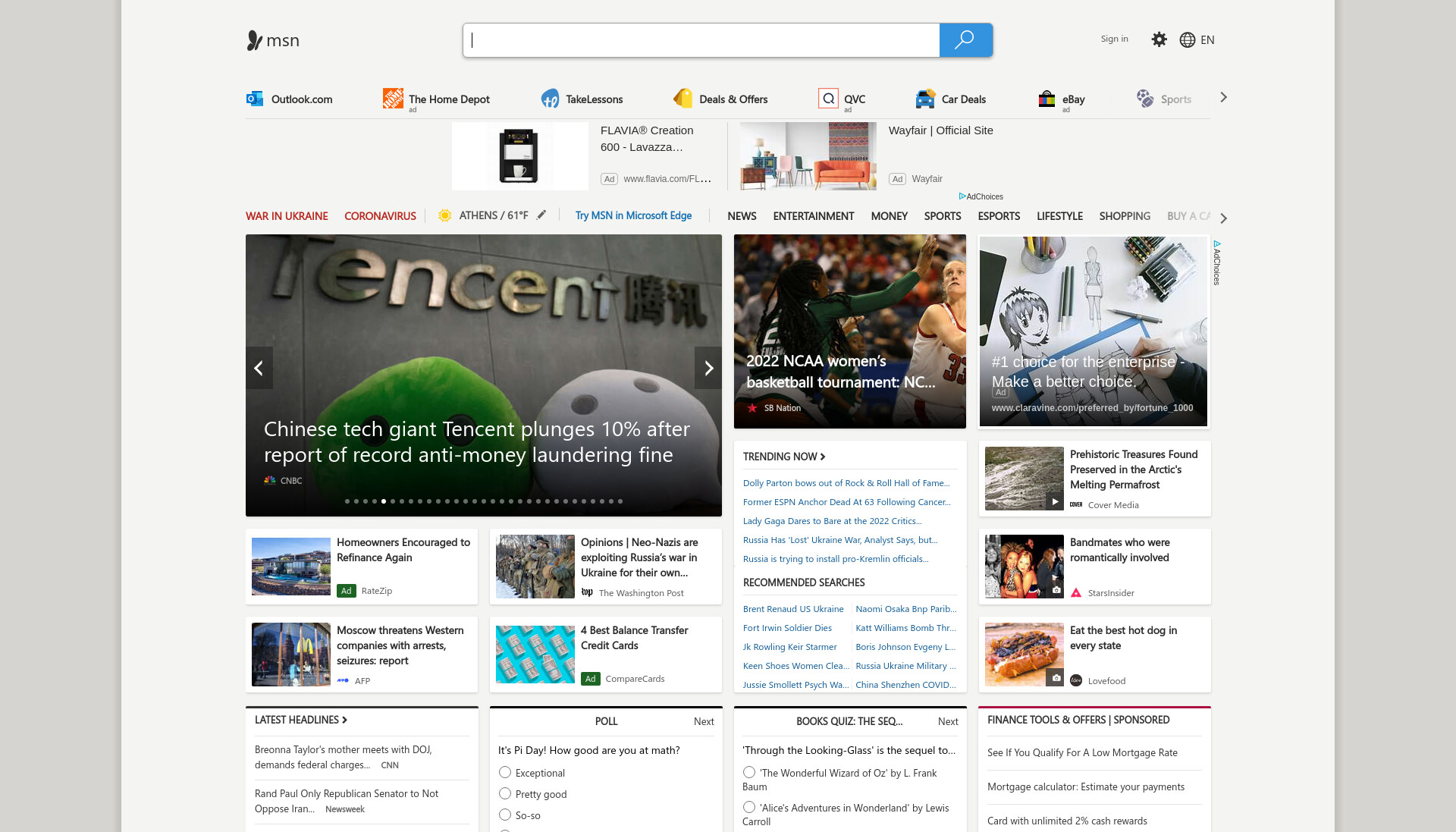1456x832 pixels.
Task: Select the Exceptional poll option
Action: (x=505, y=772)
